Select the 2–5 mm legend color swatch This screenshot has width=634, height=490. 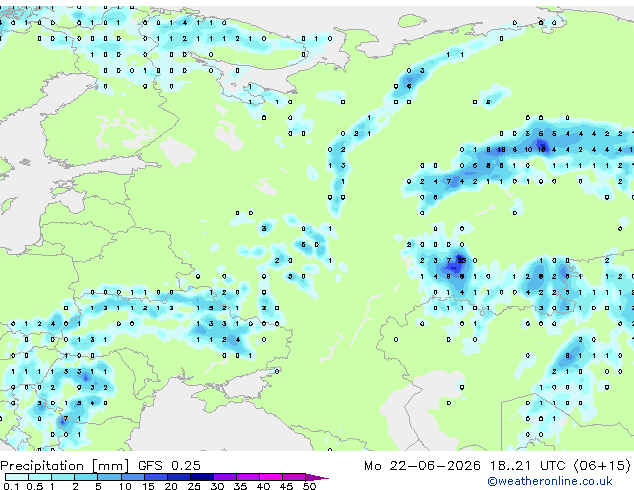pyautogui.click(x=86, y=477)
